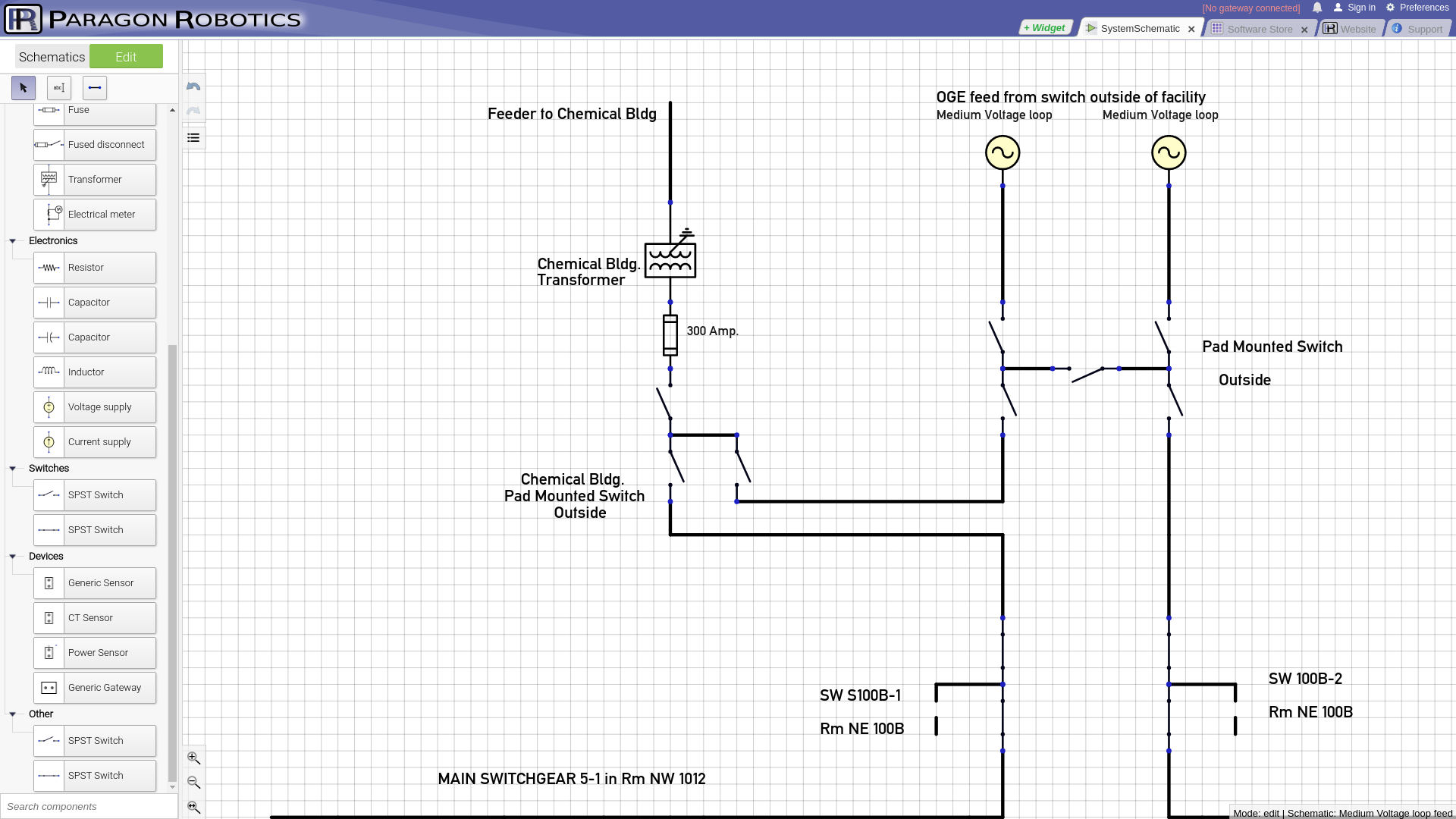Viewport: 1456px width, 819px height.
Task: Click the status bar mode text
Action: click(x=1343, y=813)
